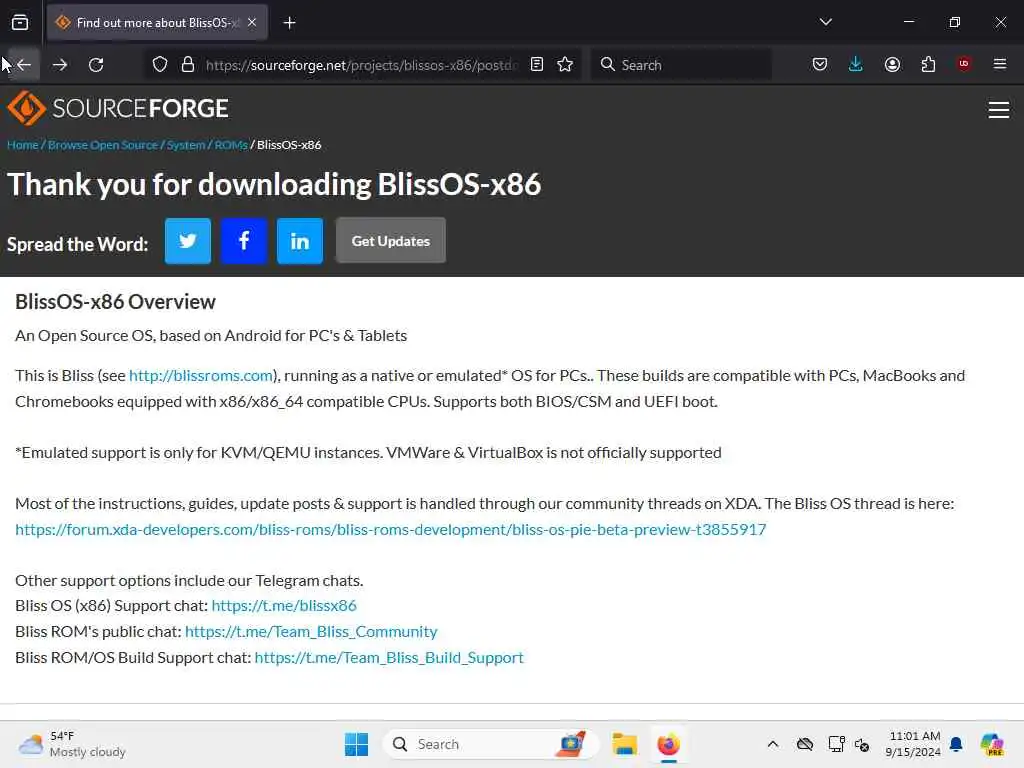Open File Explorer from the taskbar
The height and width of the screenshot is (768, 1024).
pyautogui.click(x=624, y=744)
